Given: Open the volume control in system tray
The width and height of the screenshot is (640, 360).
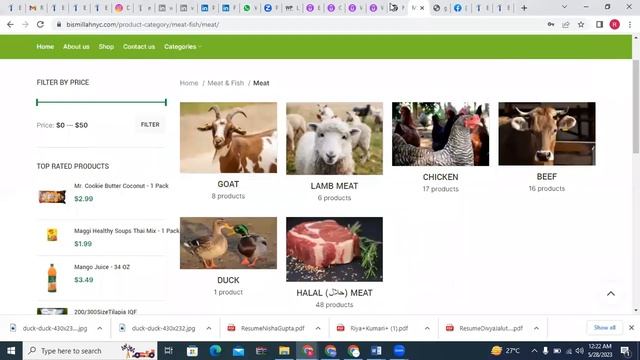Looking at the screenshot, I should [580, 351].
